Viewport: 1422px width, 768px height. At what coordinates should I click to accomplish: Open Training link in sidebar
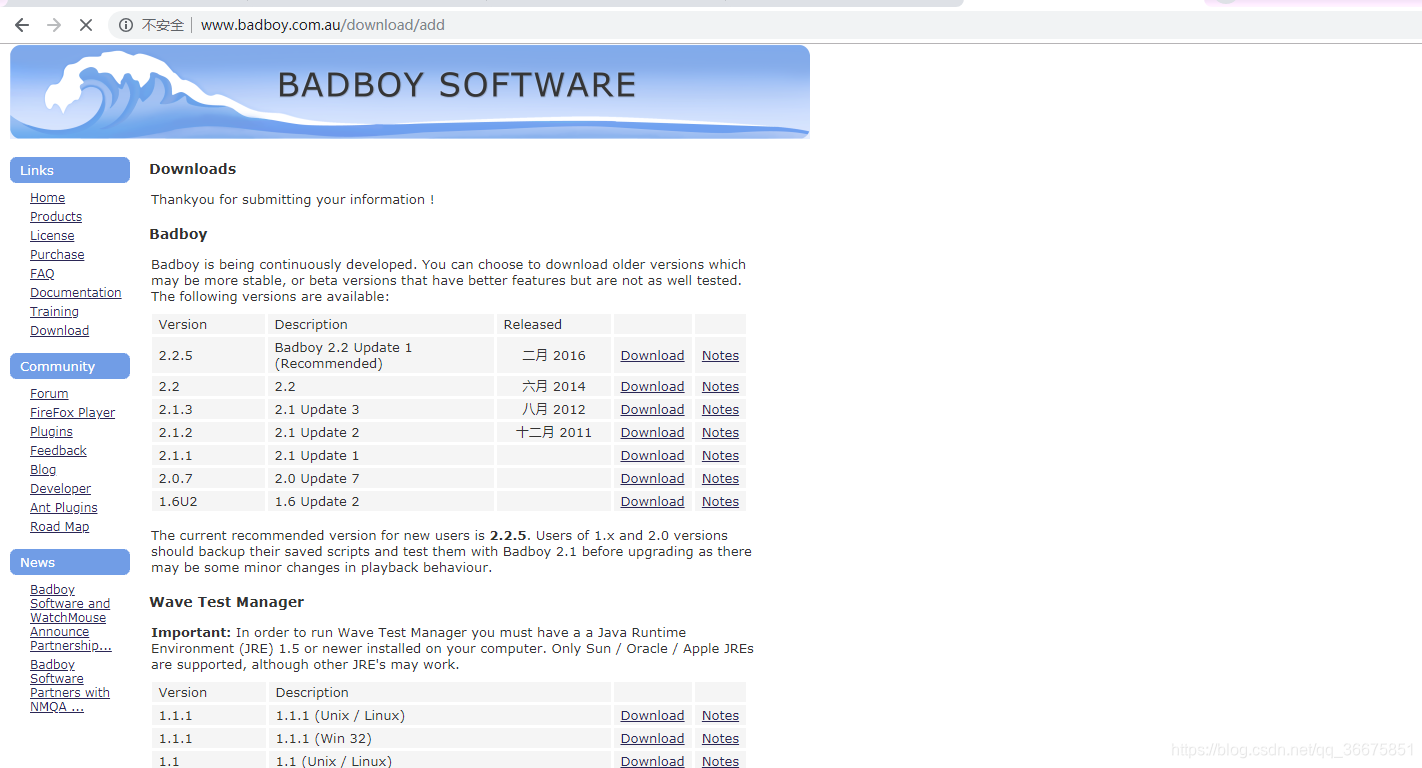pos(54,312)
